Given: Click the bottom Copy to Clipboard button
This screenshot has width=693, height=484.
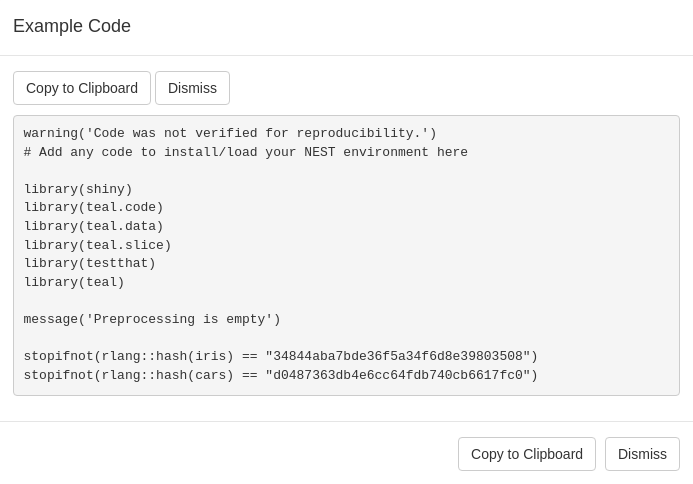Looking at the screenshot, I should tap(526, 454).
